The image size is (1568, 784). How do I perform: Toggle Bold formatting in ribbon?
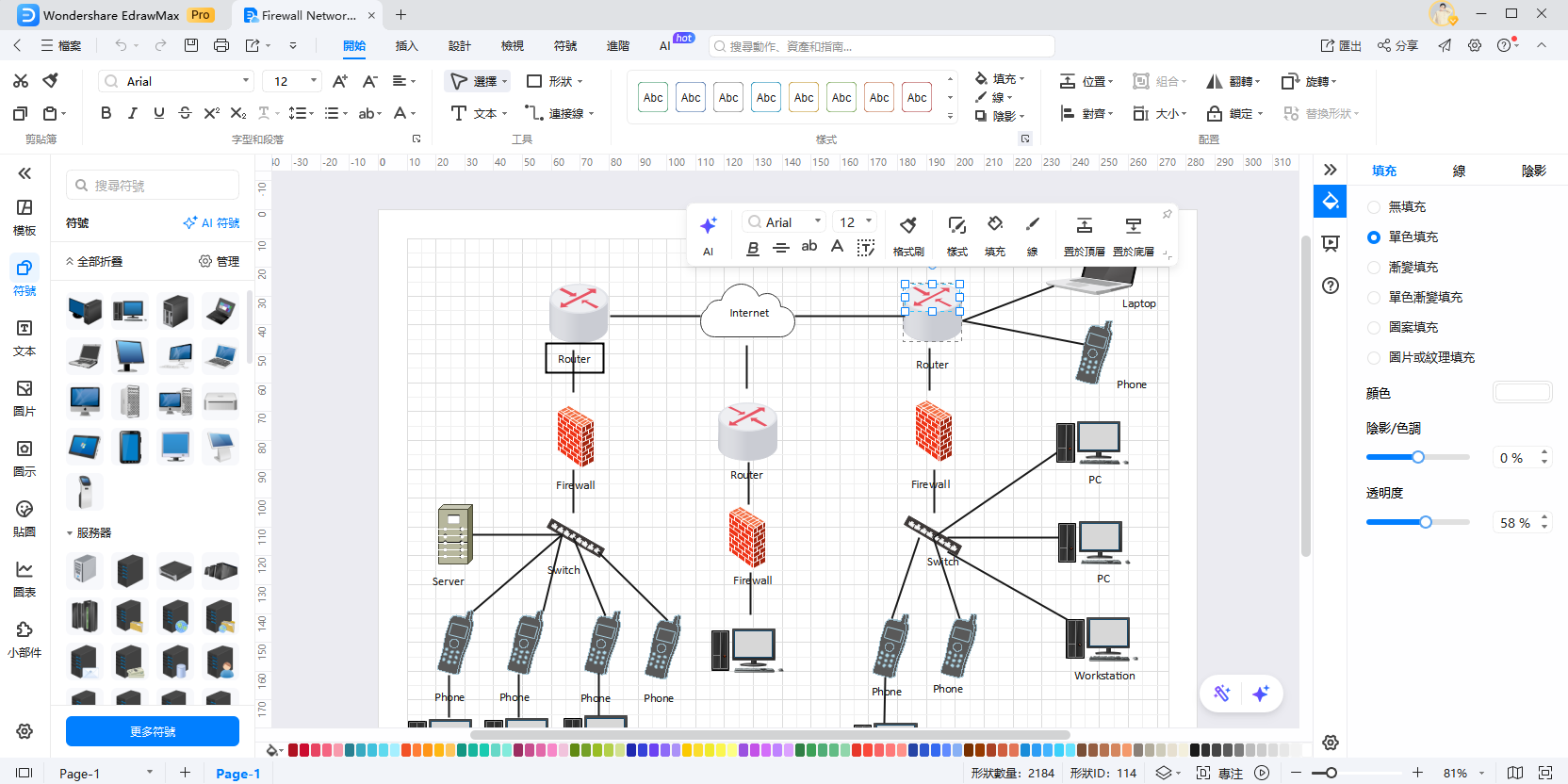(x=106, y=113)
